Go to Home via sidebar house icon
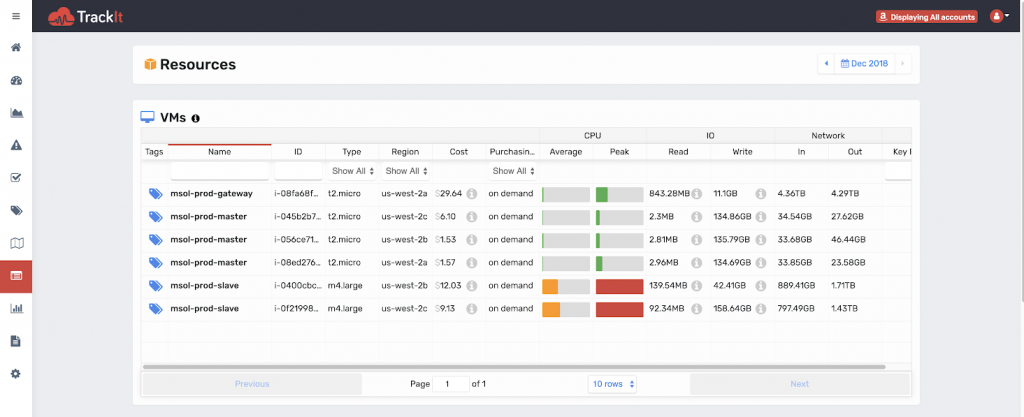 tap(15, 47)
